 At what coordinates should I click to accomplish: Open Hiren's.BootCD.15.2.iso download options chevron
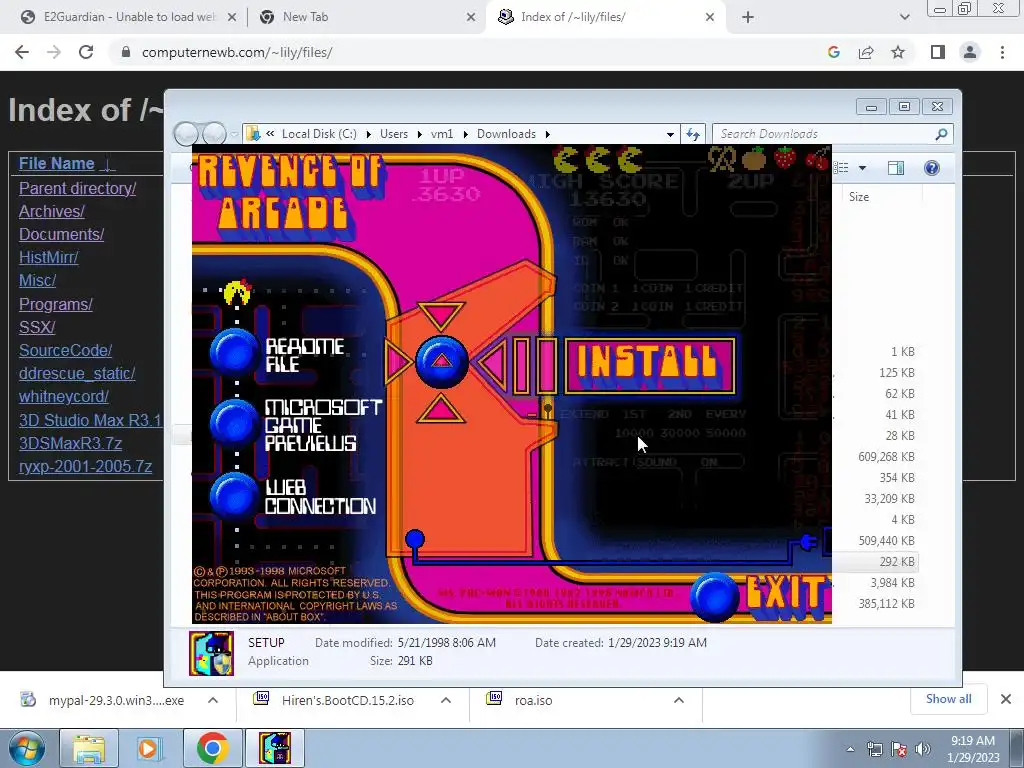click(x=446, y=700)
